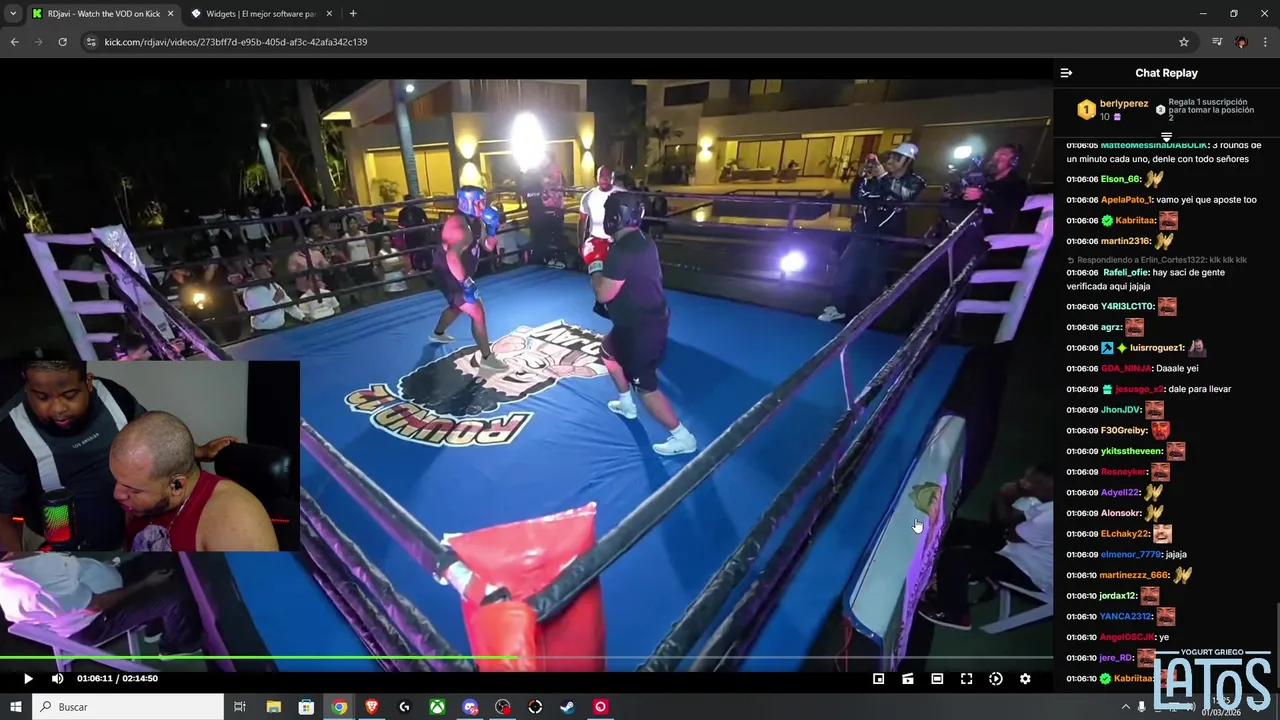Open GDA_NINJA chat username
This screenshot has height=720, width=1280.
click(1126, 369)
